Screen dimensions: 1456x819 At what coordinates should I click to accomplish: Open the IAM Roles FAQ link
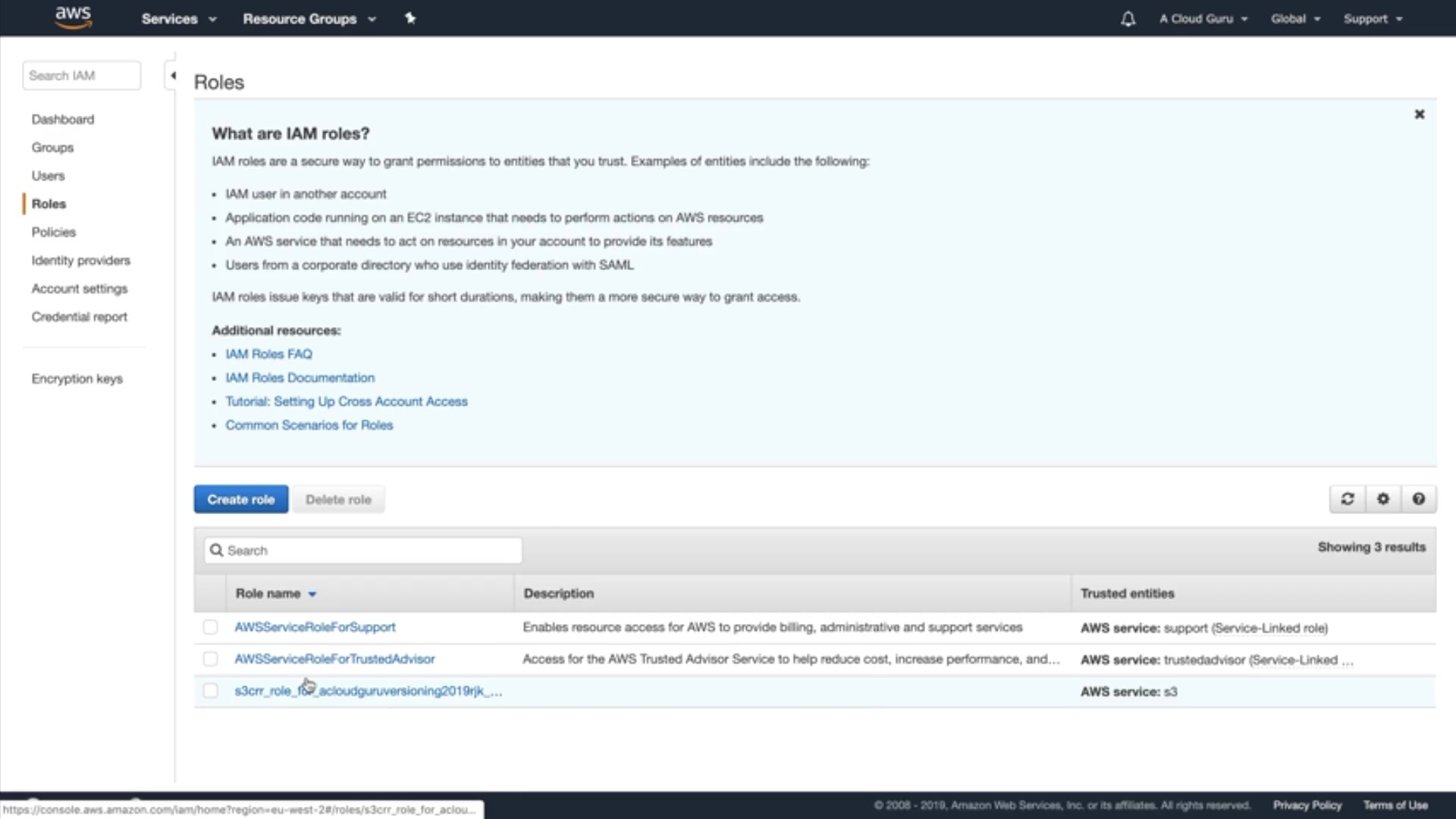pyautogui.click(x=268, y=354)
